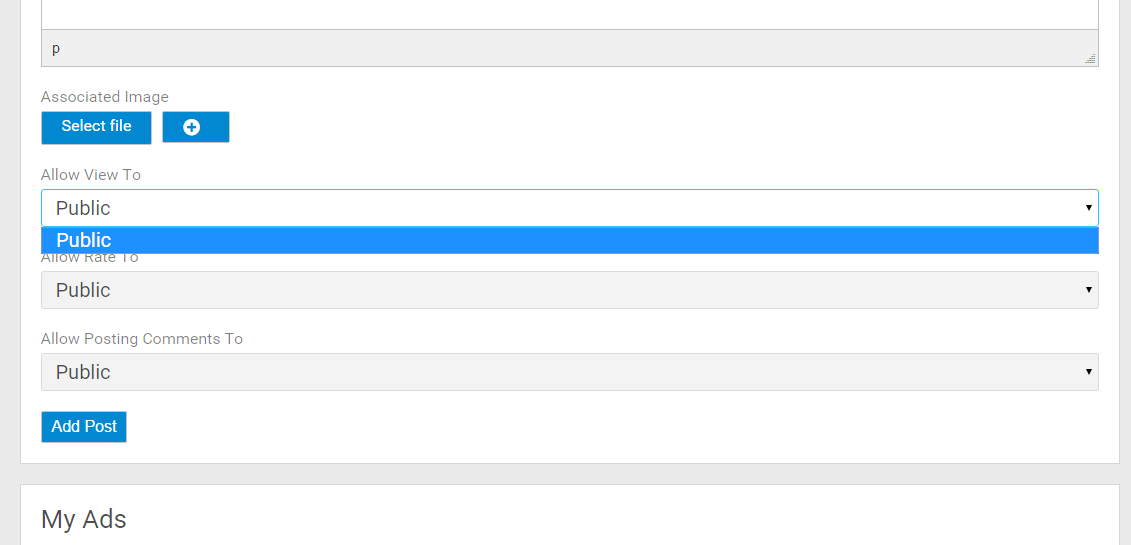1131x545 pixels.
Task: Click inside the editor text area
Action: (569, 14)
